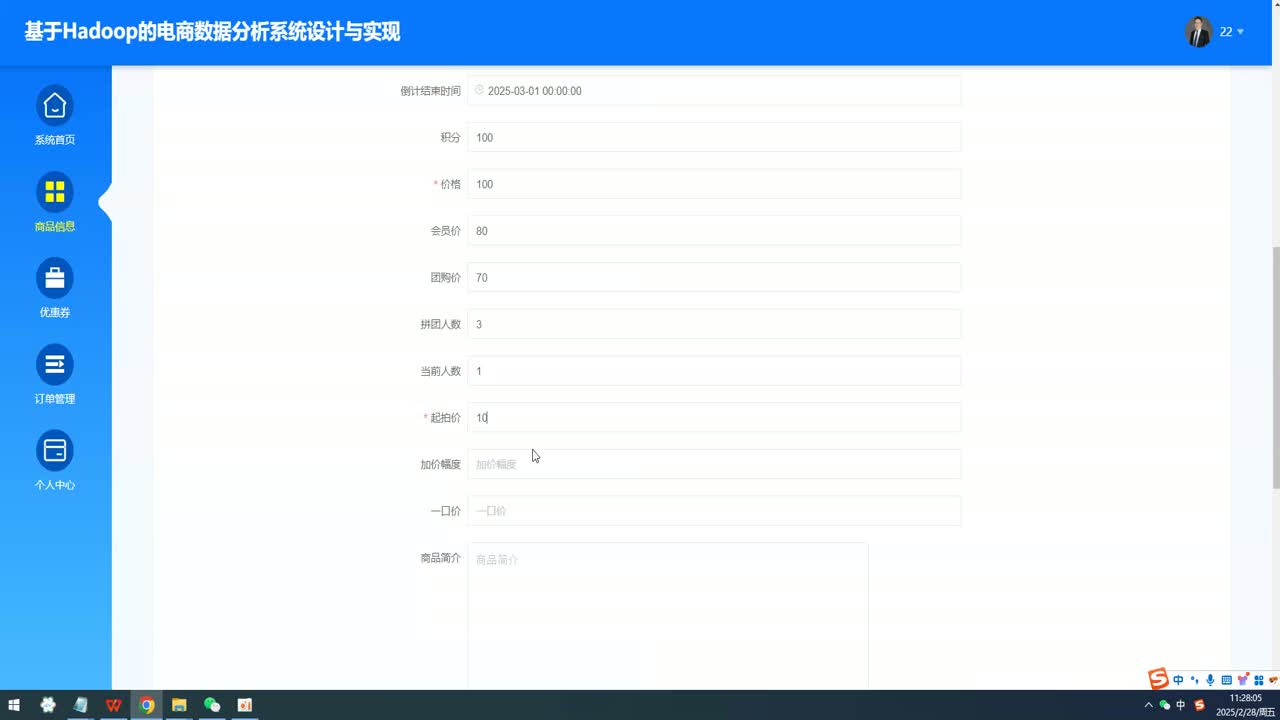
Task: Open 个人中心 sidebar icon
Action: click(55, 451)
